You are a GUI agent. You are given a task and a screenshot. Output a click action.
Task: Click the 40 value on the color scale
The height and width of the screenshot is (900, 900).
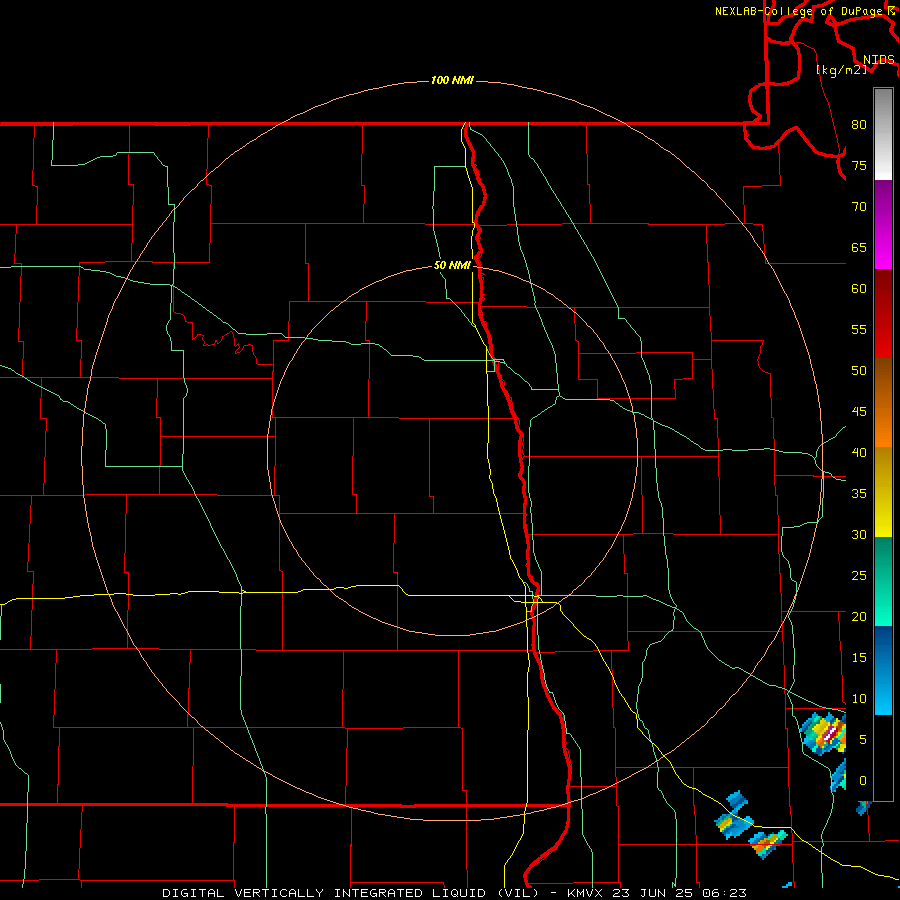click(859, 452)
